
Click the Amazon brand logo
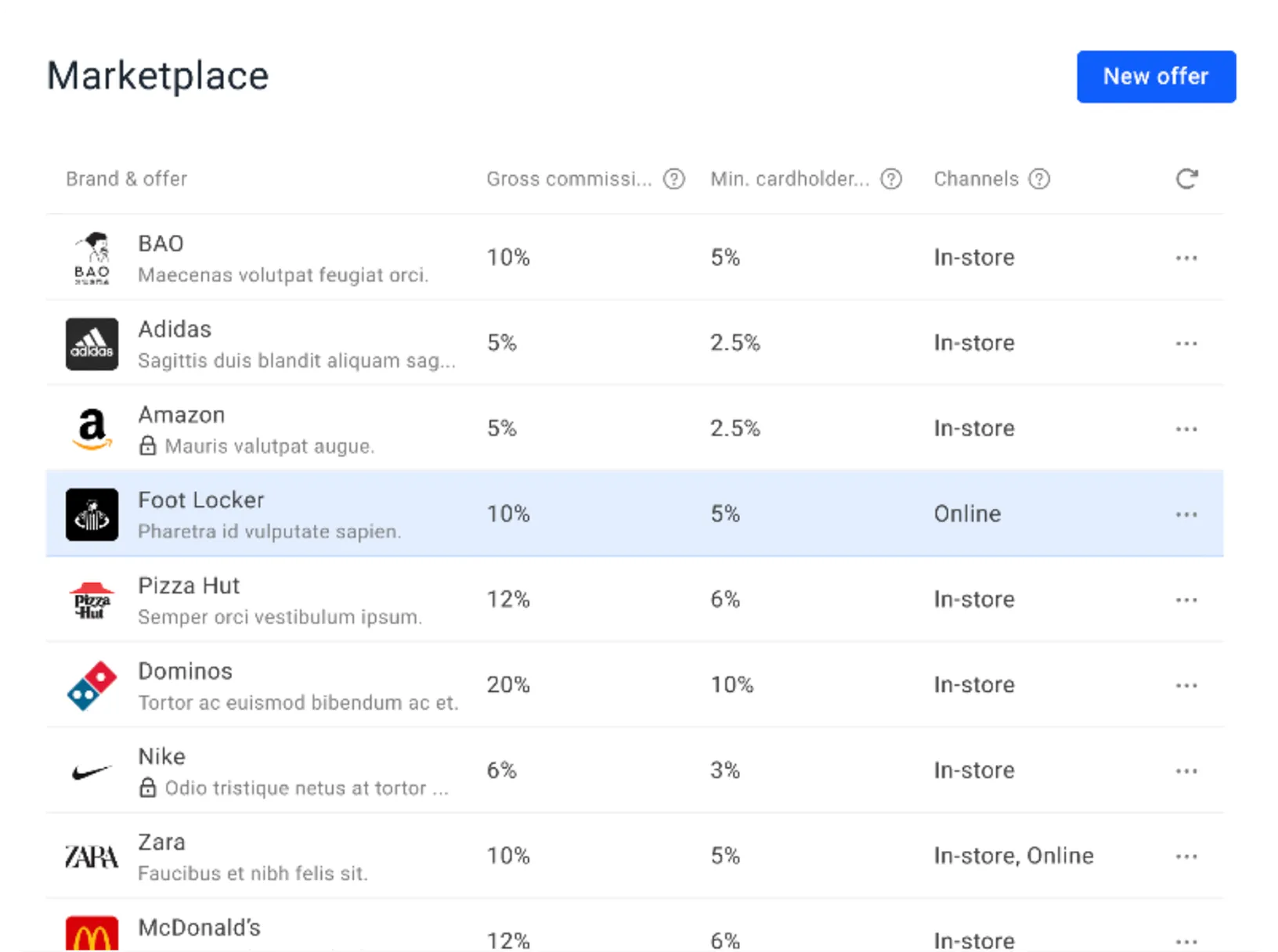[92, 429]
